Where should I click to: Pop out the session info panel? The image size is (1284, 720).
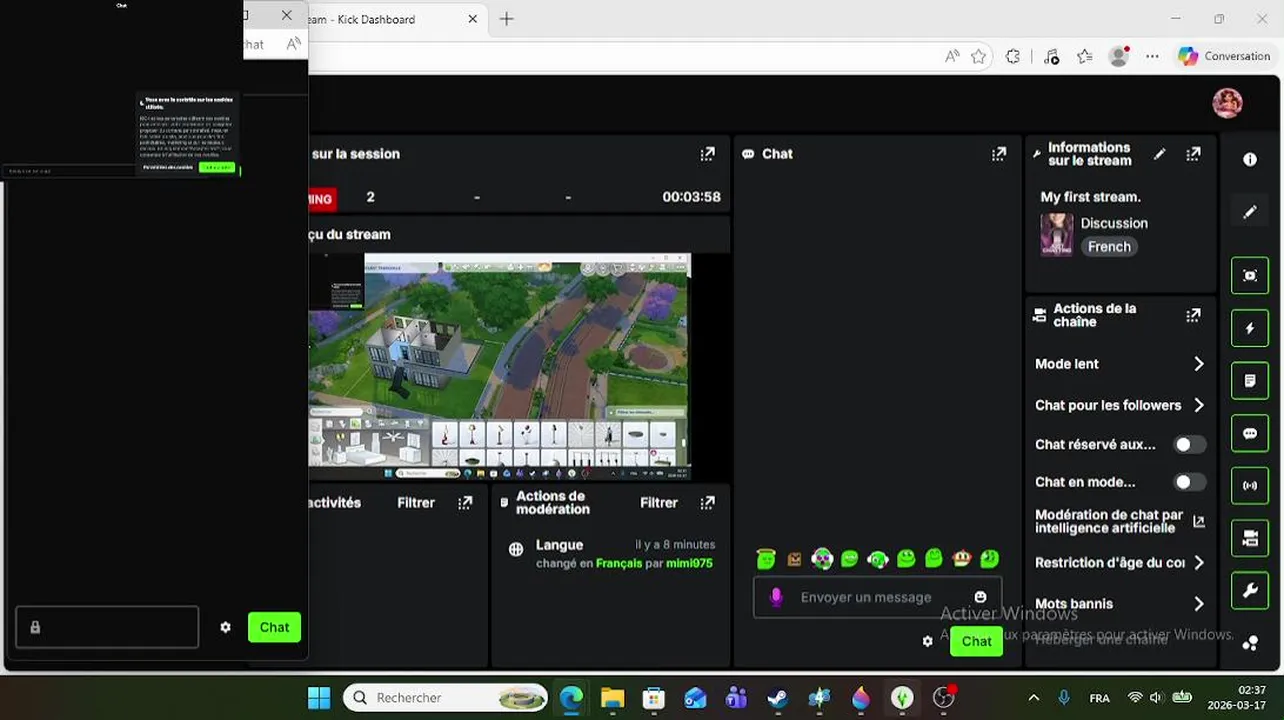(708, 154)
